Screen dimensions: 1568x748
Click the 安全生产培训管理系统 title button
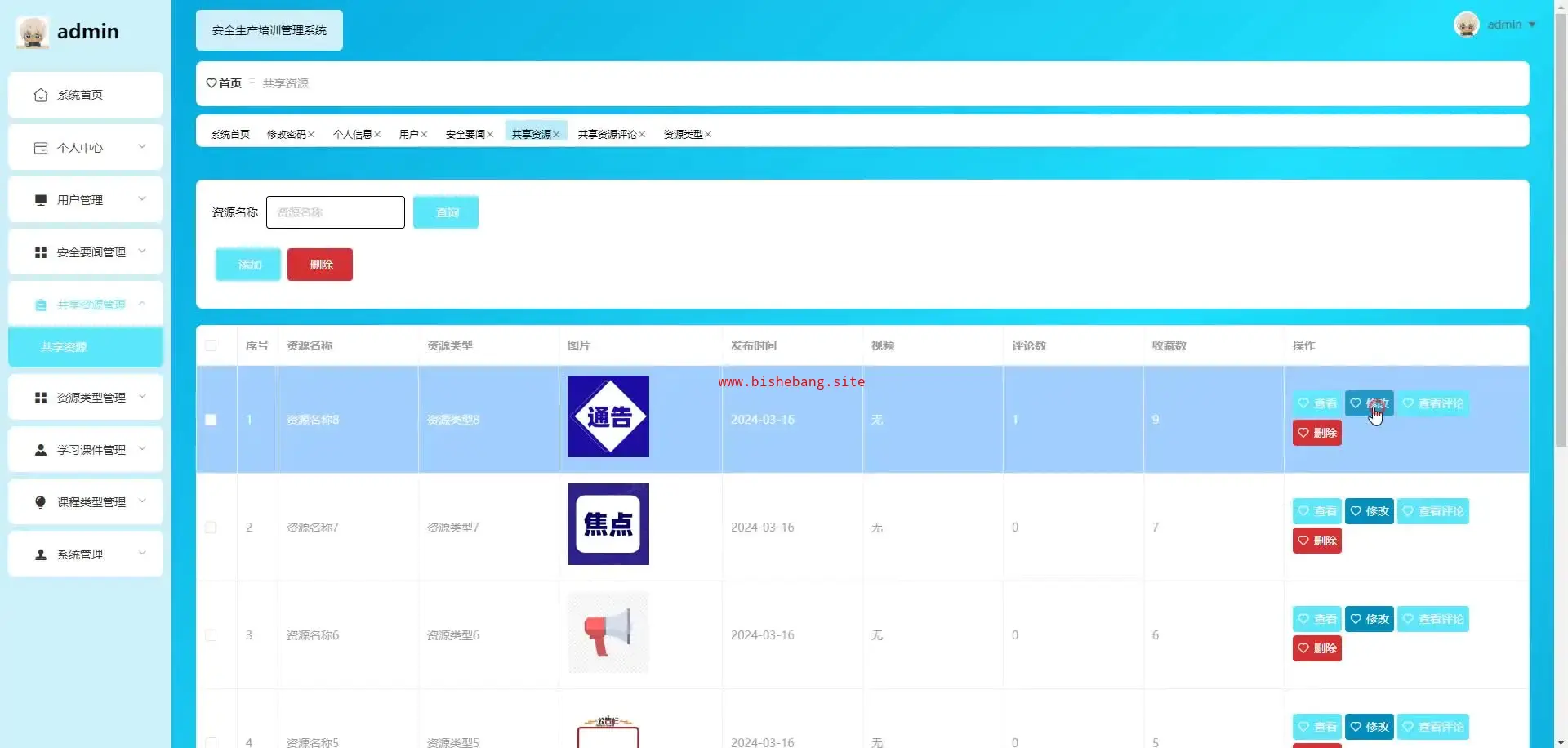coord(269,30)
